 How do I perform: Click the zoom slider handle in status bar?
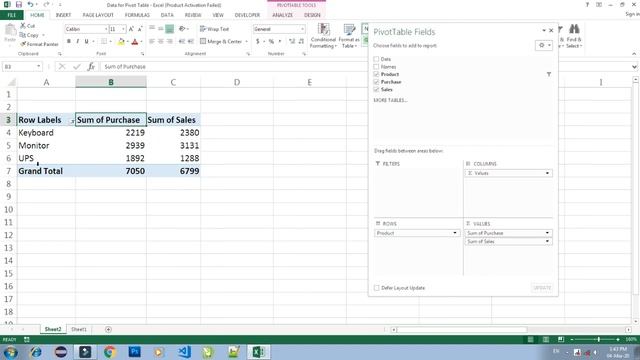tap(598, 340)
